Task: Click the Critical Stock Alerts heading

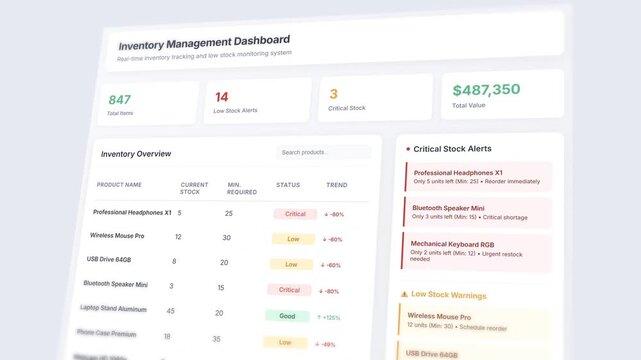Action: (x=452, y=149)
